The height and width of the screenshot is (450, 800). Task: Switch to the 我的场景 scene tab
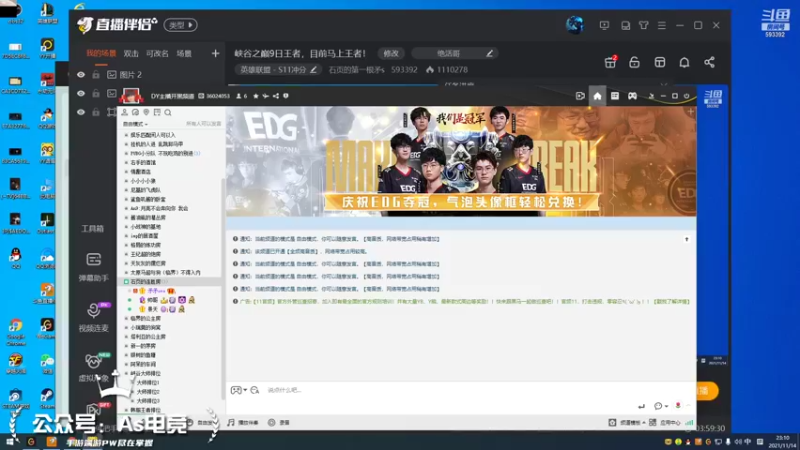coord(101,53)
